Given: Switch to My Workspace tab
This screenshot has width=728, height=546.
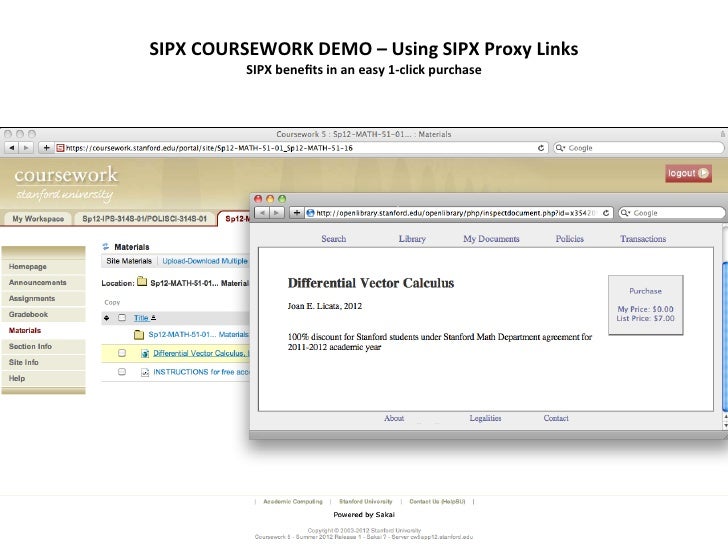Looking at the screenshot, I should click(x=38, y=219).
